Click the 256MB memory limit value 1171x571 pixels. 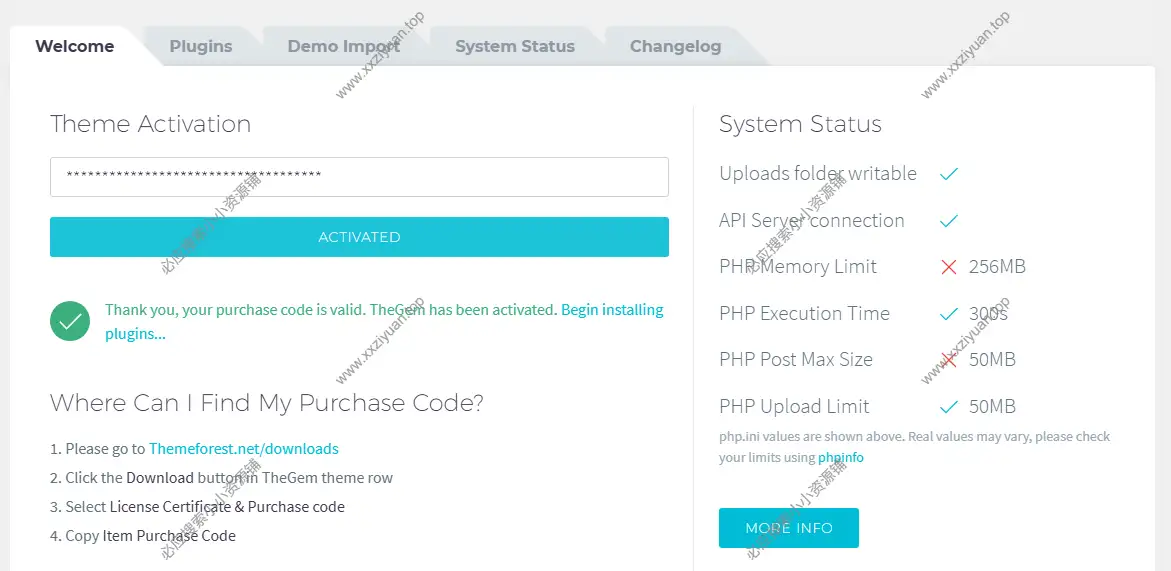coord(997,267)
